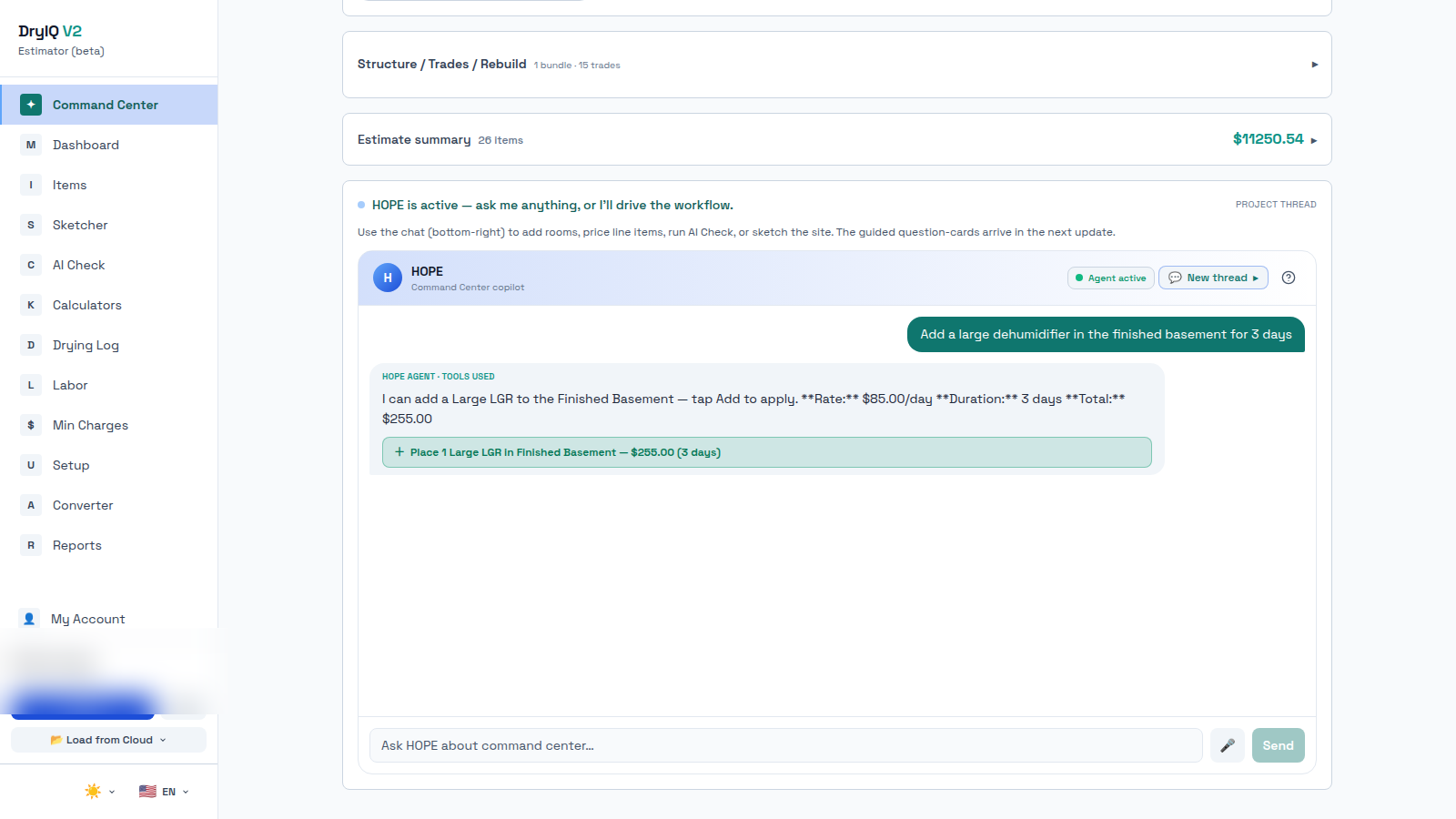
Task: Click the Setup U letter icon
Action: pos(31,465)
